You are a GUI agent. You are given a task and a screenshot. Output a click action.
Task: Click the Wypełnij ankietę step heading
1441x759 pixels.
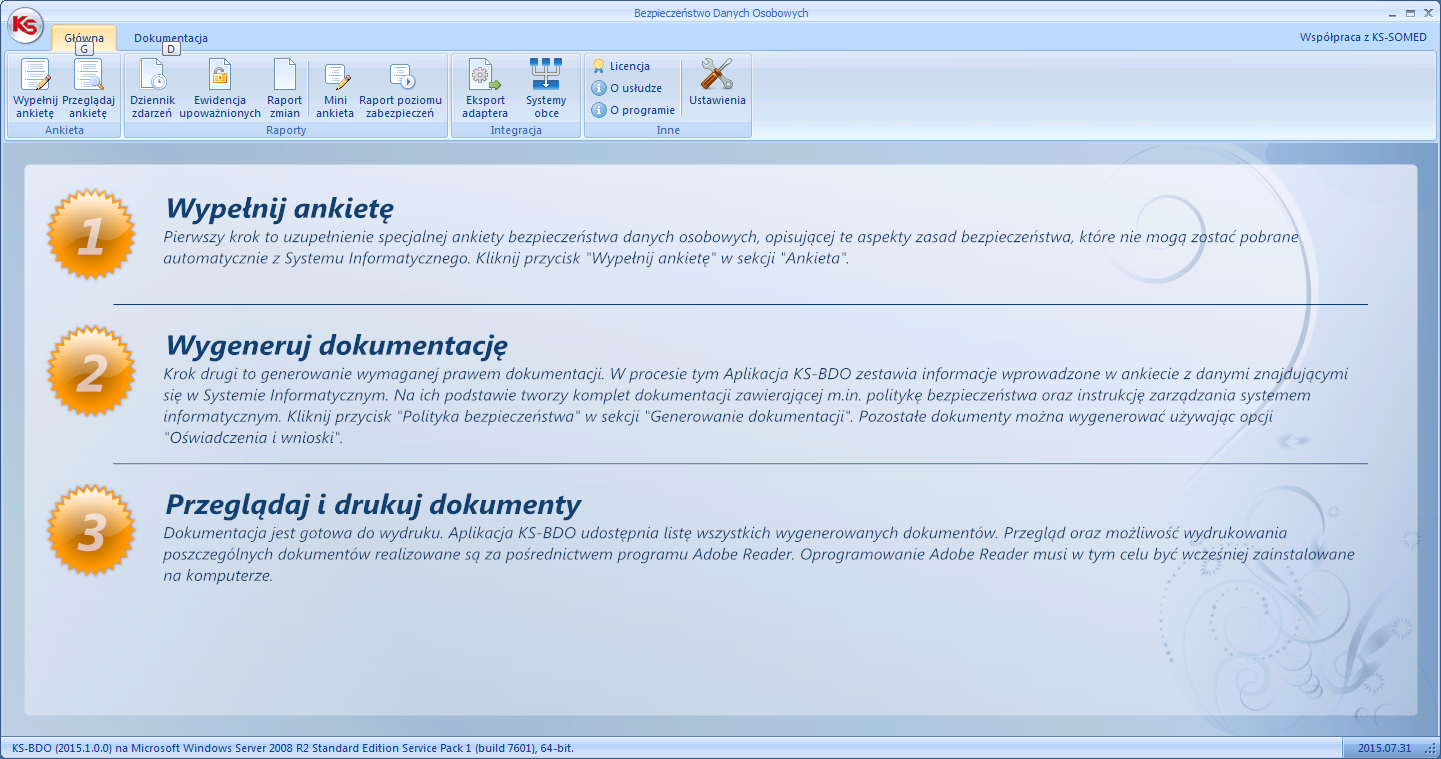(x=279, y=208)
